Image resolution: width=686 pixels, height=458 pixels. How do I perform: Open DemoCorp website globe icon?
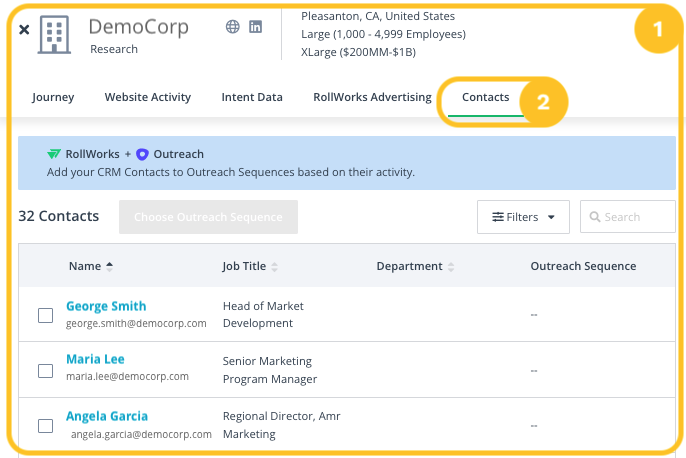(233, 27)
